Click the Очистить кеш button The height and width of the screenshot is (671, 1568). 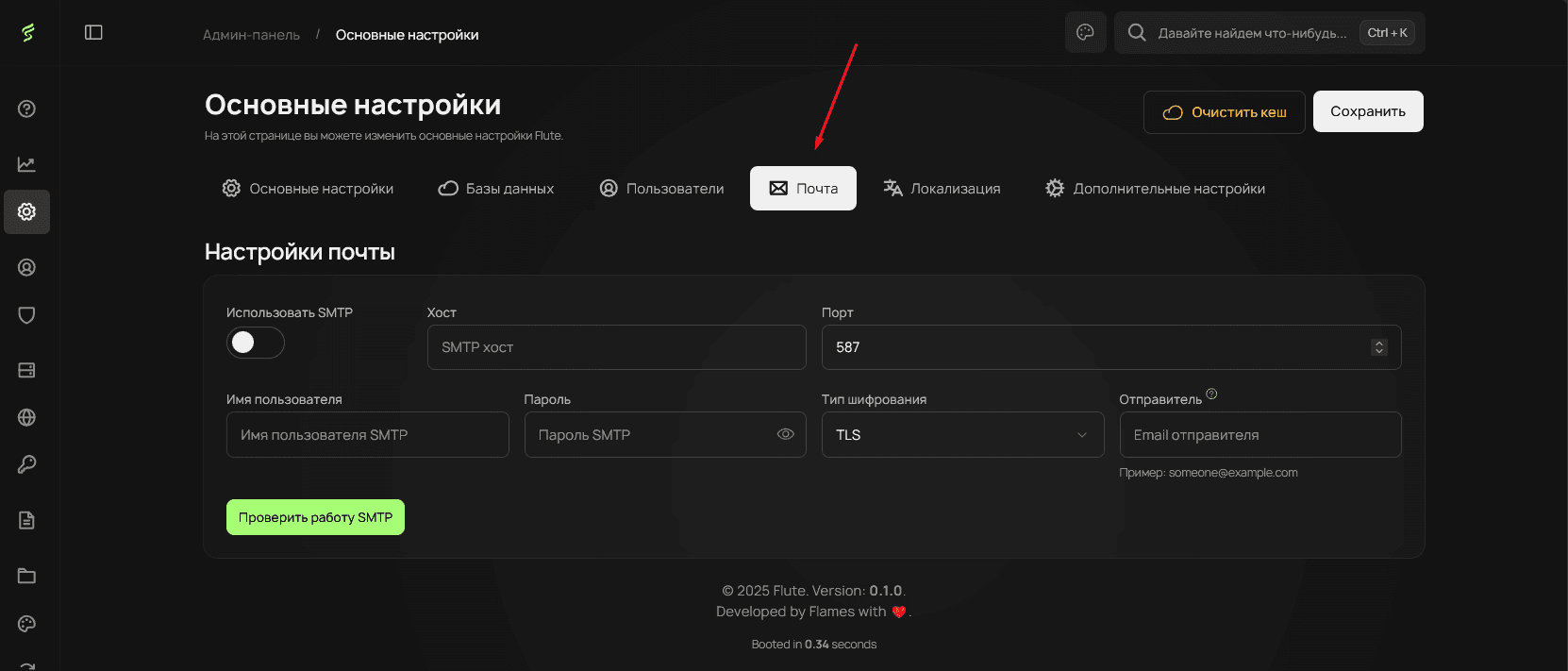(1224, 112)
